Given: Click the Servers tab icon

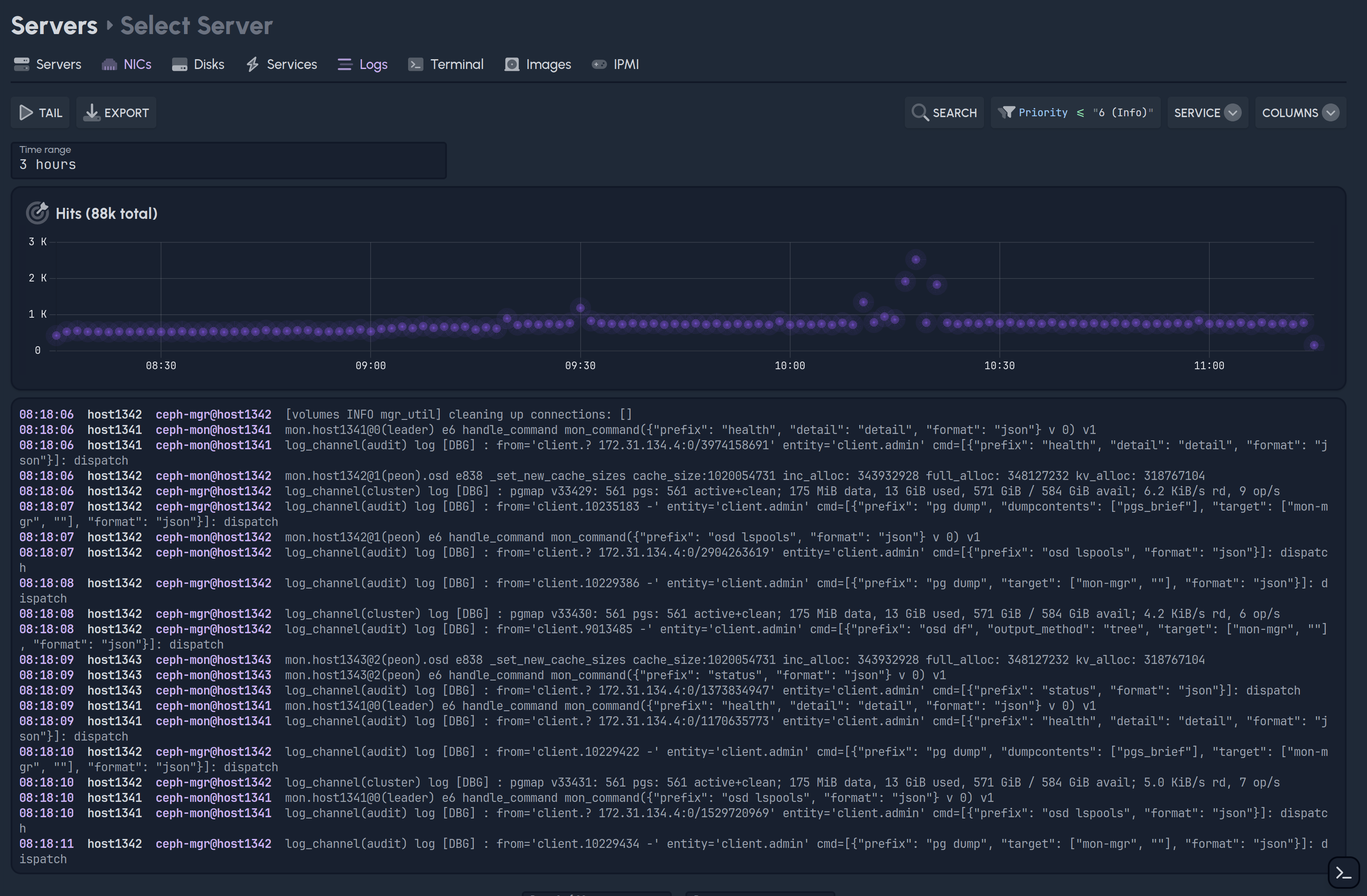Looking at the screenshot, I should [x=22, y=64].
